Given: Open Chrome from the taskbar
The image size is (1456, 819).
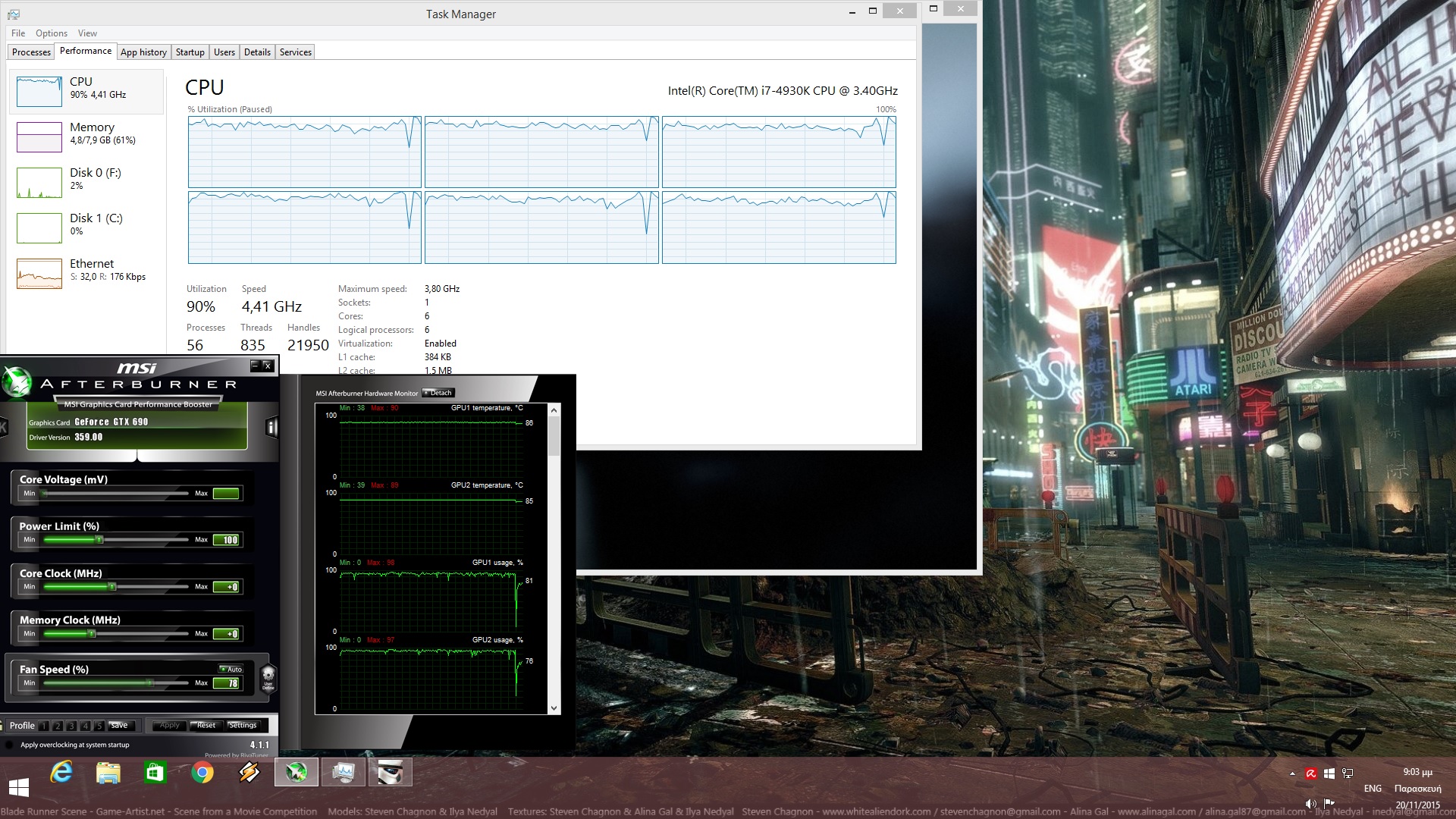Looking at the screenshot, I should point(202,773).
